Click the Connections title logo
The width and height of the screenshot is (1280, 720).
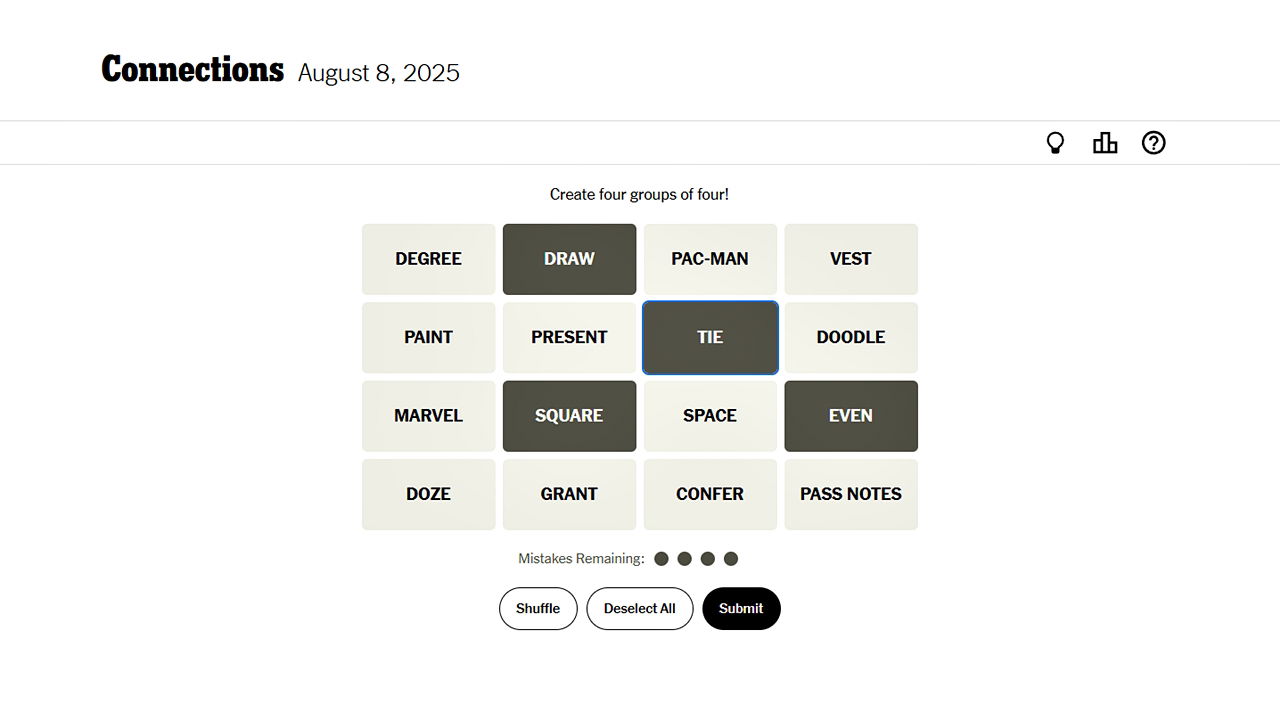pyautogui.click(x=193, y=70)
